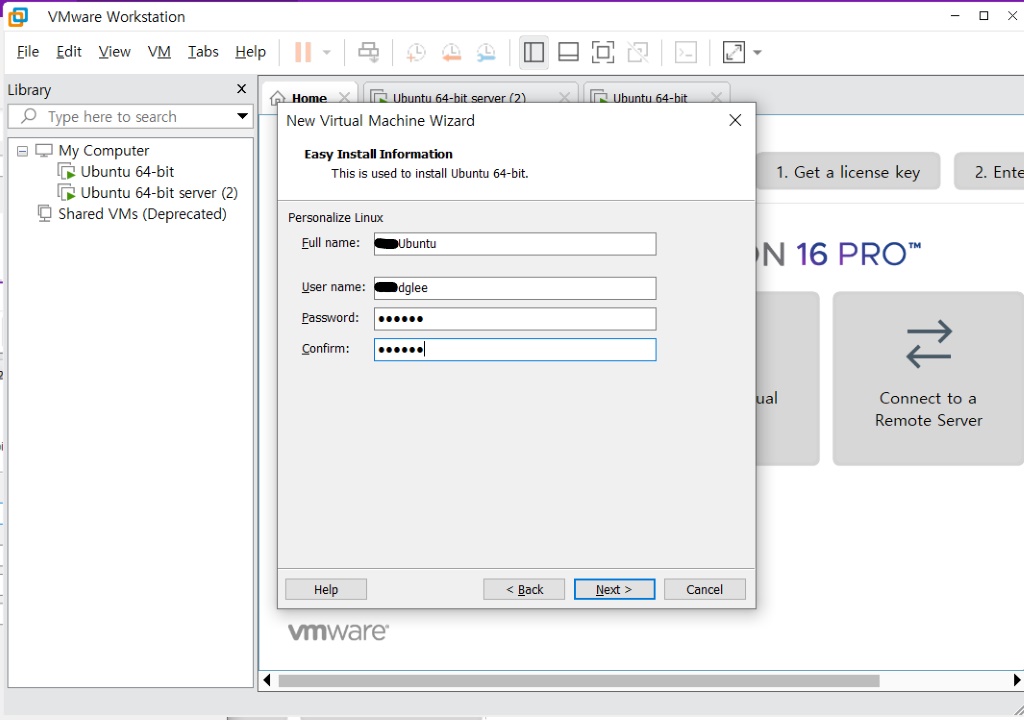Click the Confirm password input field
1024x720 pixels.
[515, 350]
